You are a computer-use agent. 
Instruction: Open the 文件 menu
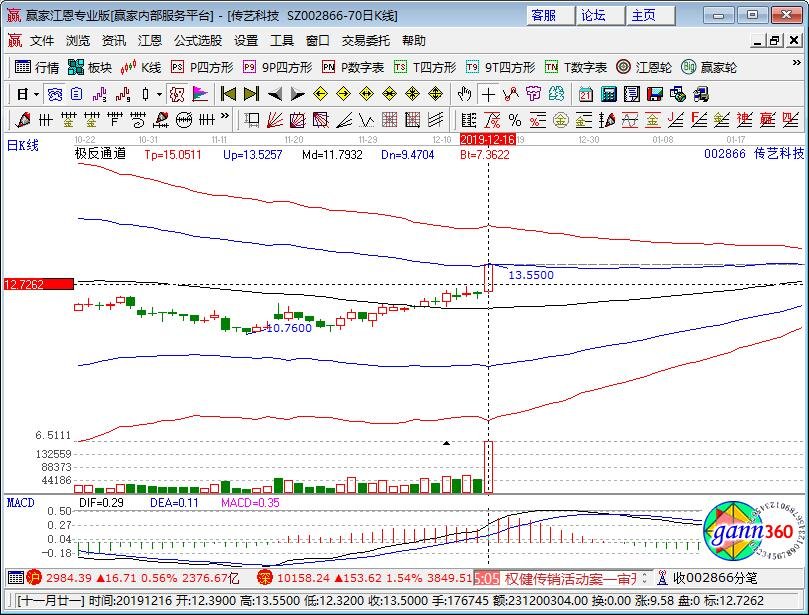[x=42, y=40]
